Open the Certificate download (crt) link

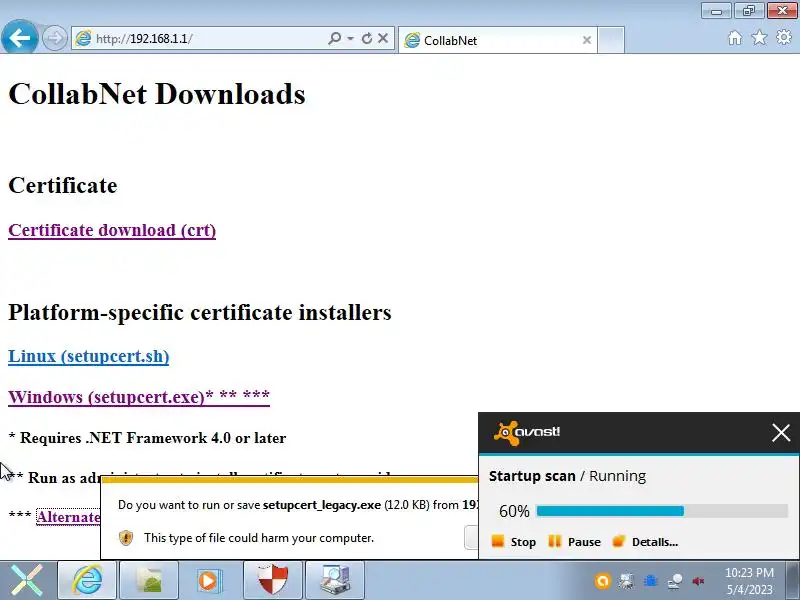point(112,230)
